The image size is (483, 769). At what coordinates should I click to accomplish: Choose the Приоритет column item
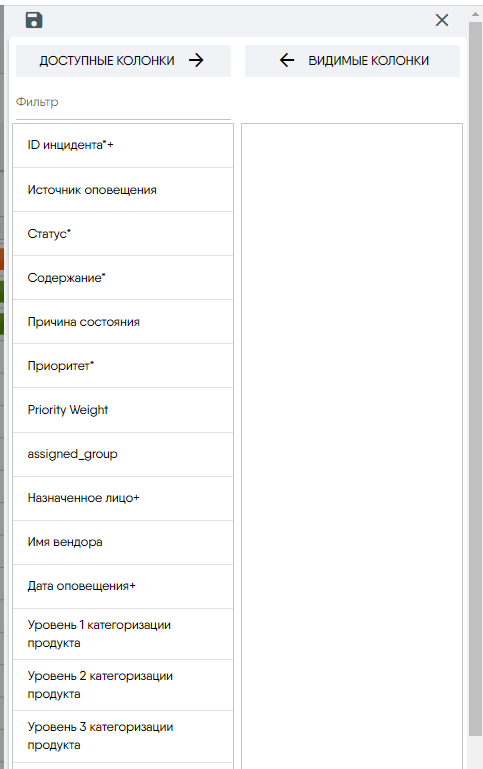(123, 366)
